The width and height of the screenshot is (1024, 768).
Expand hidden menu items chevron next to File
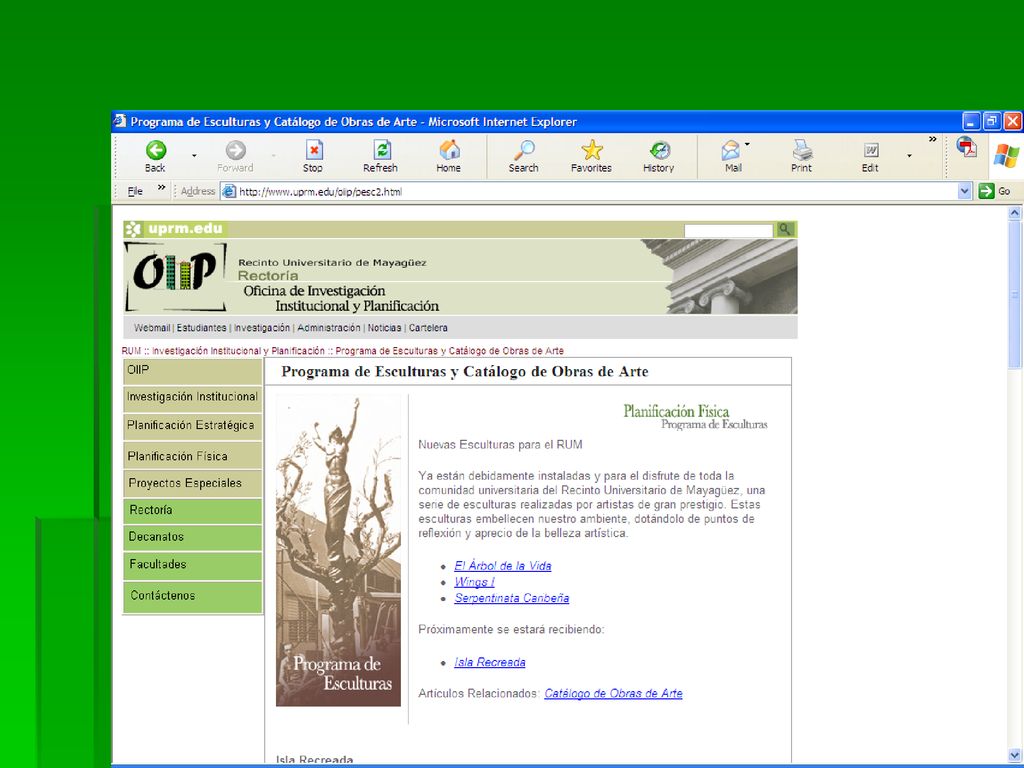pos(161,187)
